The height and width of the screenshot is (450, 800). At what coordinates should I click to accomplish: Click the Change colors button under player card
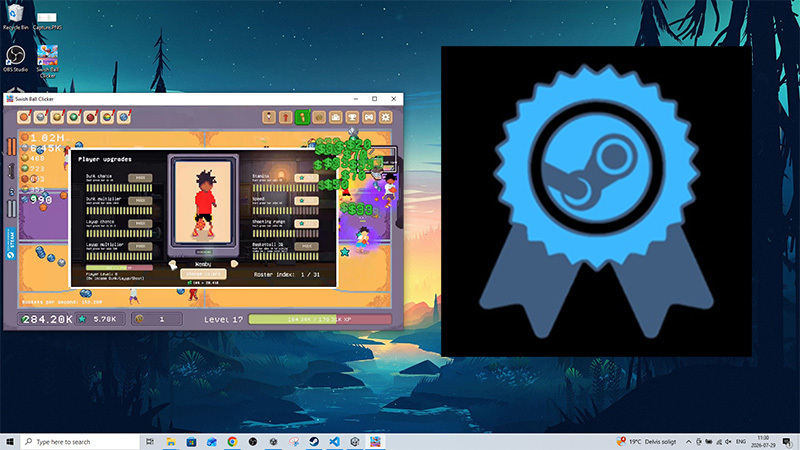point(203,274)
